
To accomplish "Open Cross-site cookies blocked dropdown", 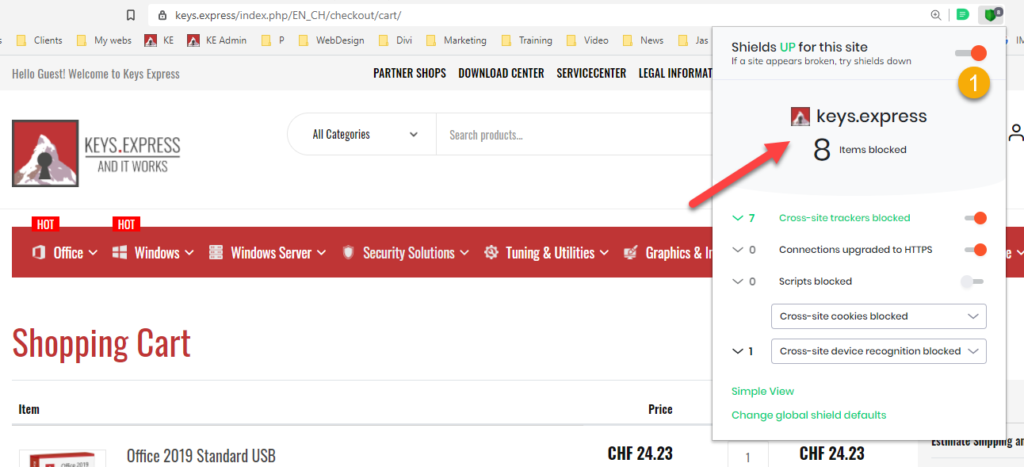I will 879,316.
